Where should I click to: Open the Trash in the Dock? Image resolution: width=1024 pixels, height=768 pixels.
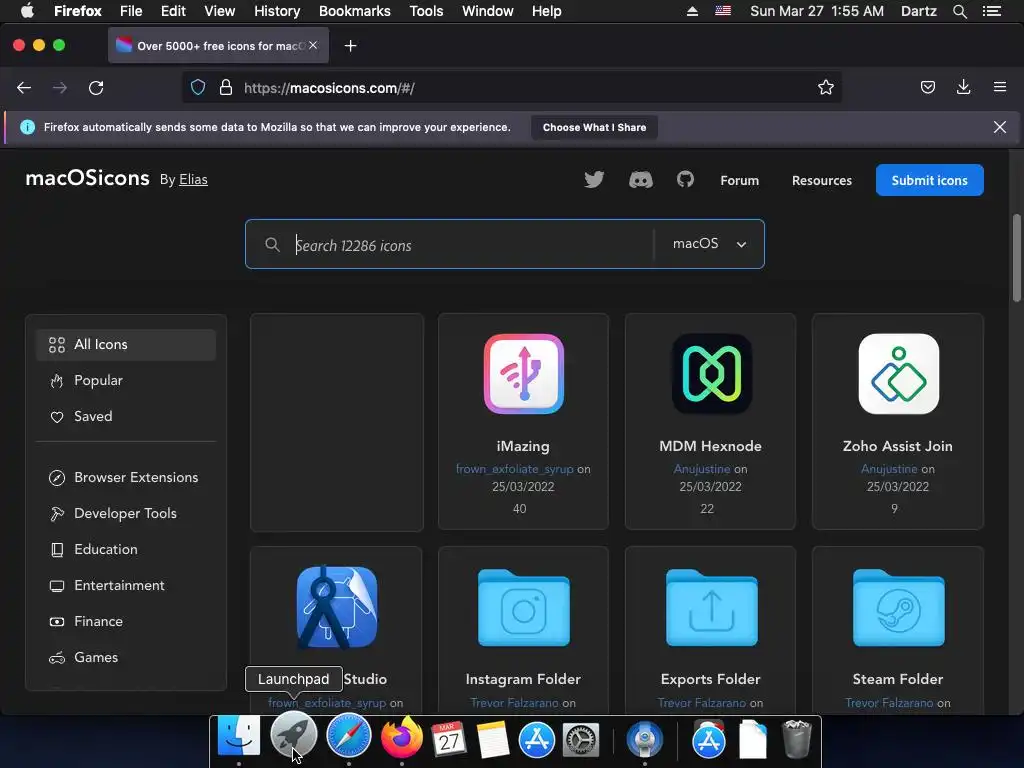[797, 739]
